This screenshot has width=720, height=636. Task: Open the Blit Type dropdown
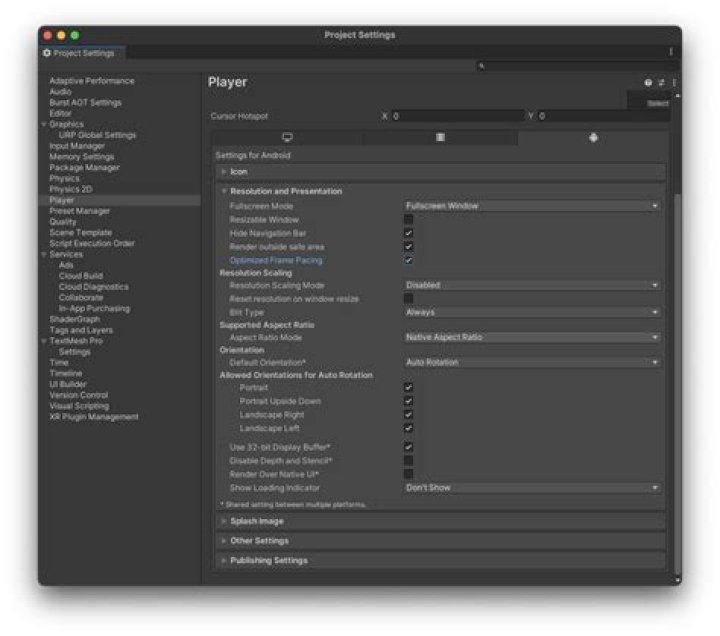(532, 312)
